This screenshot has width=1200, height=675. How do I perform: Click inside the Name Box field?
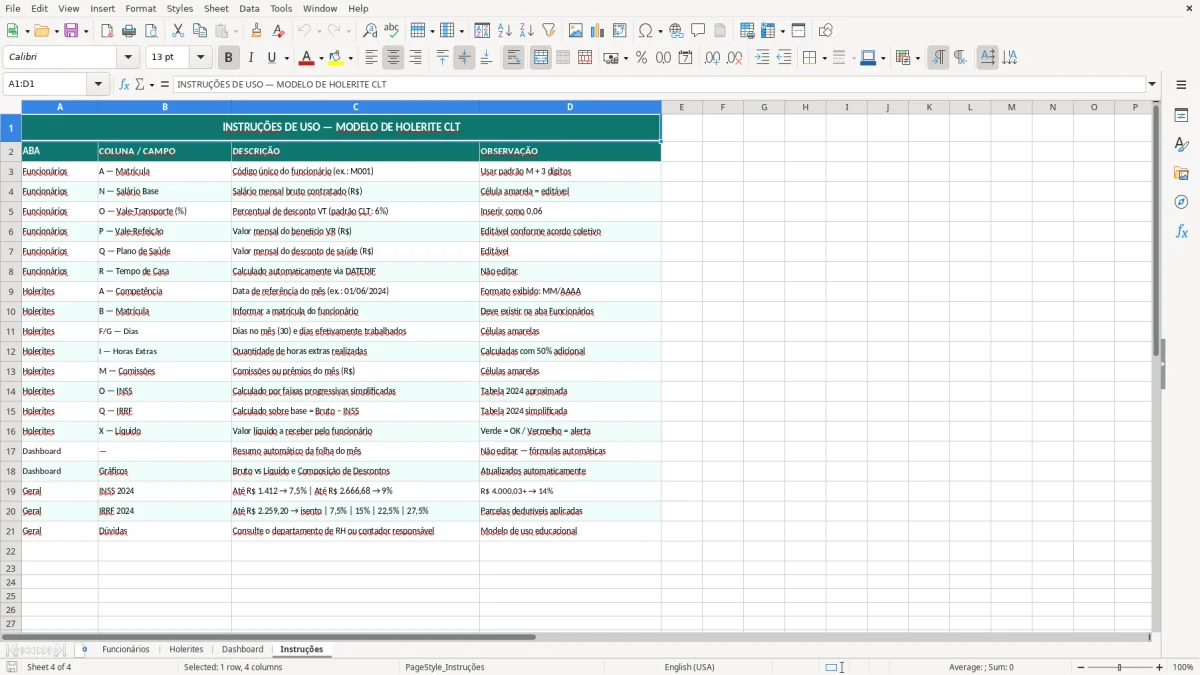47,84
